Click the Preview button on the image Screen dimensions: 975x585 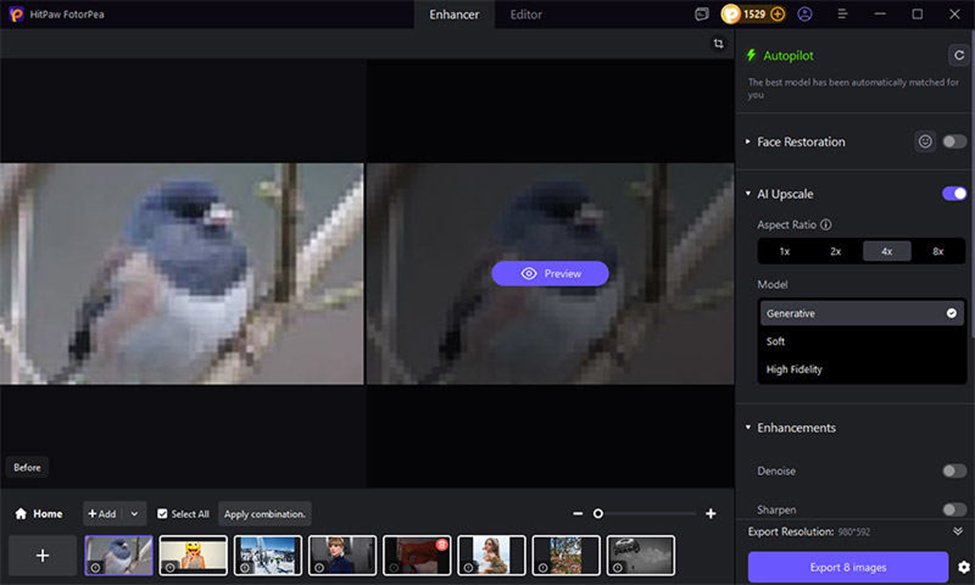(549, 273)
